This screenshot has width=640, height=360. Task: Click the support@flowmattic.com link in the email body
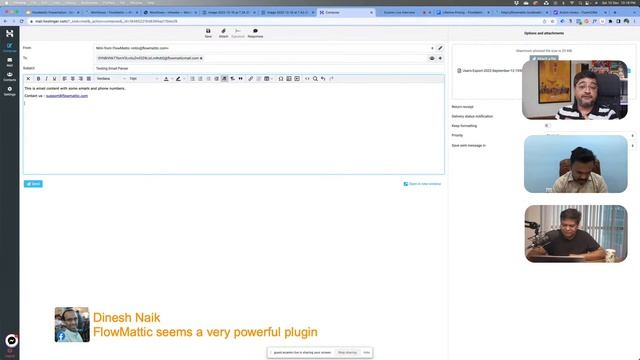point(67,96)
